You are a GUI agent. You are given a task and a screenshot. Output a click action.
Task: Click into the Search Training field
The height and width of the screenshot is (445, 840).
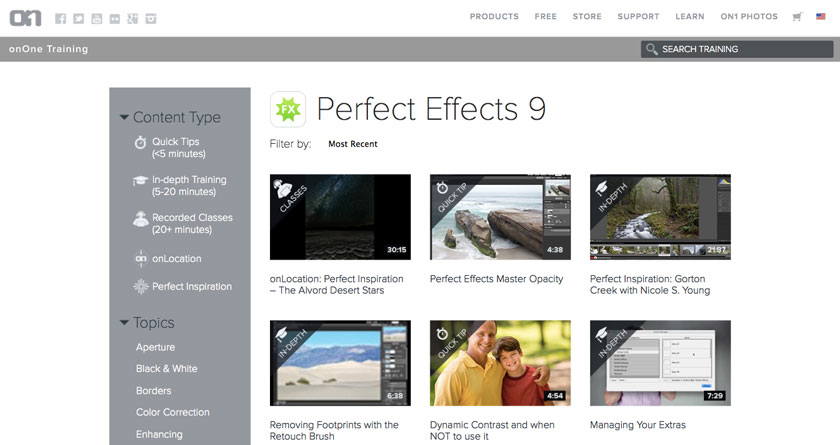(737, 49)
